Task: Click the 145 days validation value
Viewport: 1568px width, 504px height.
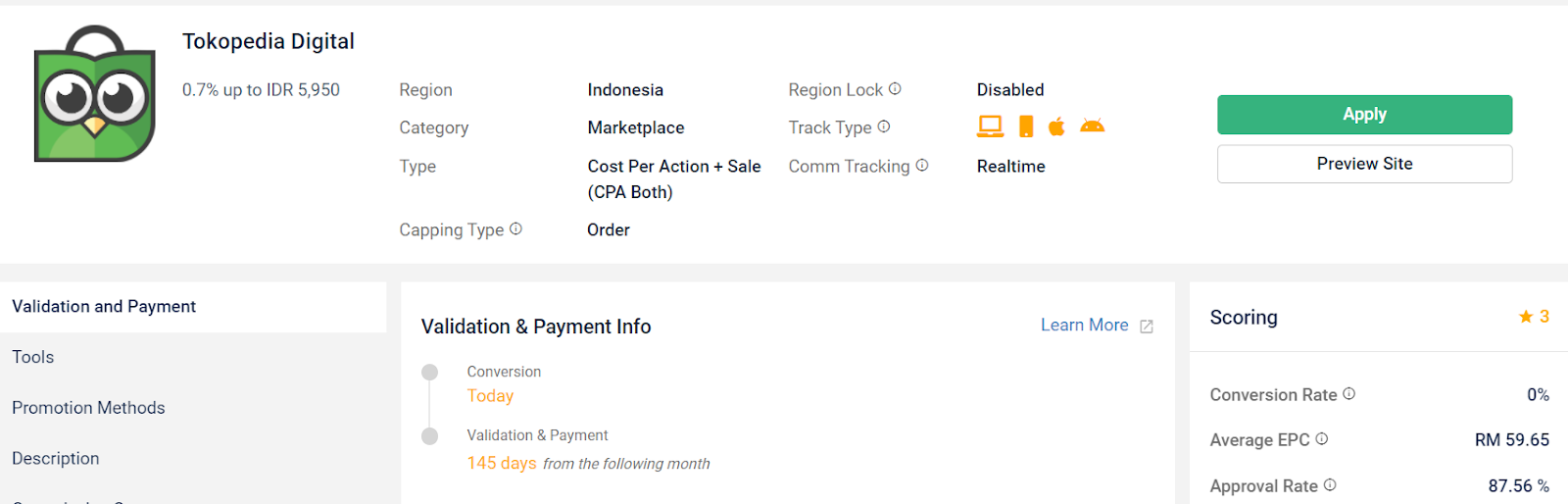Action: tap(502, 463)
